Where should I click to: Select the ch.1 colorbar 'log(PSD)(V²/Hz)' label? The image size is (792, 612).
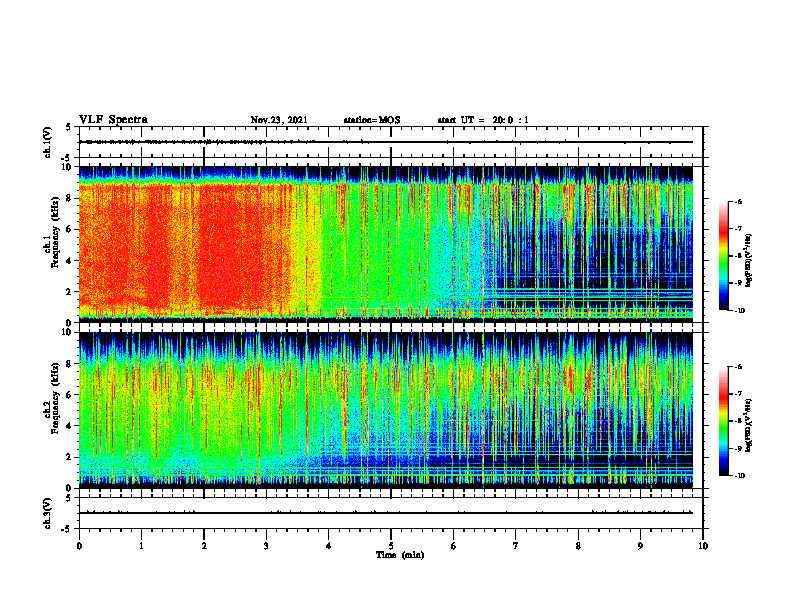tap(749, 261)
